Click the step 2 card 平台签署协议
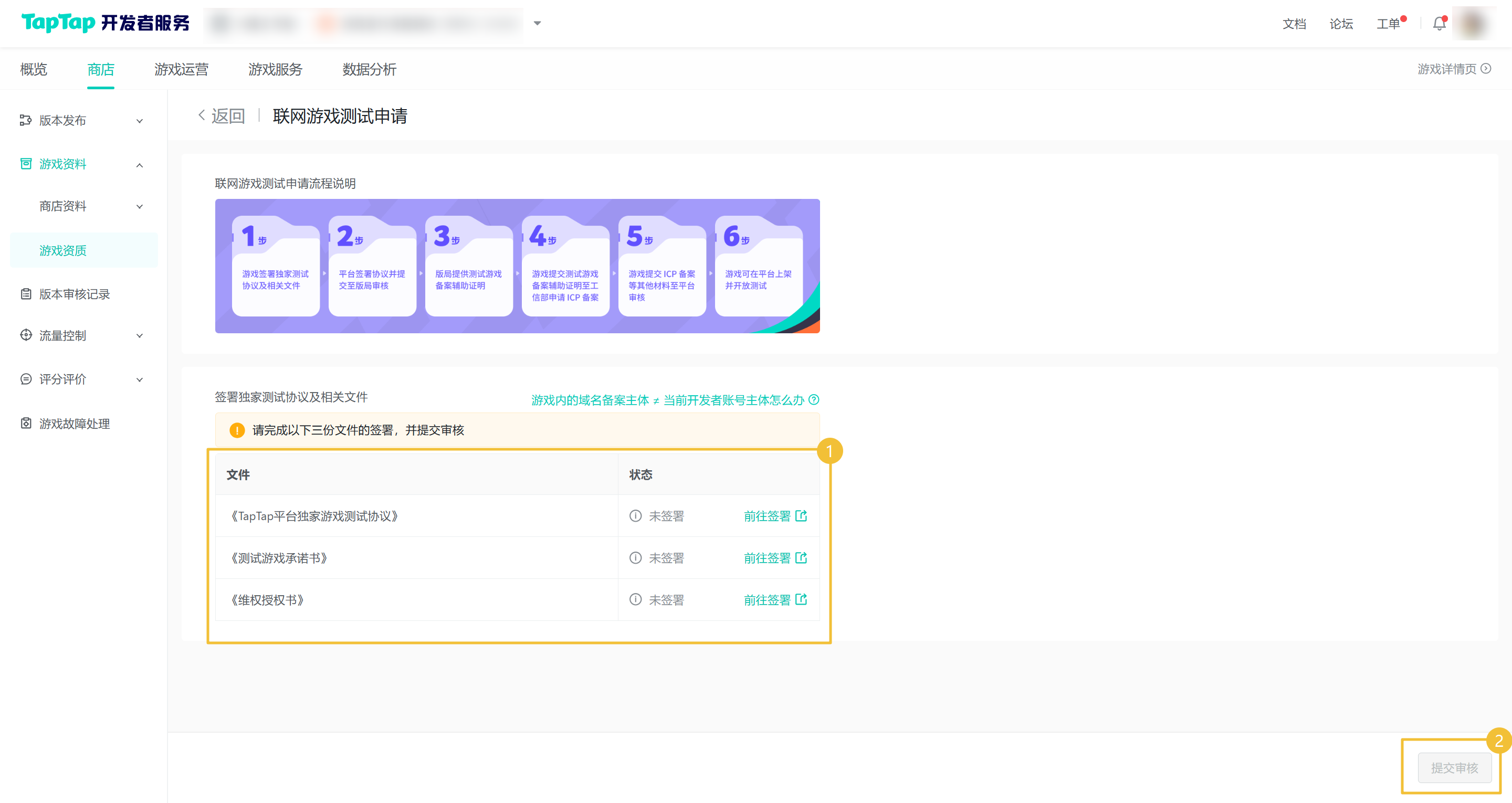The image size is (1512, 803). (x=372, y=267)
